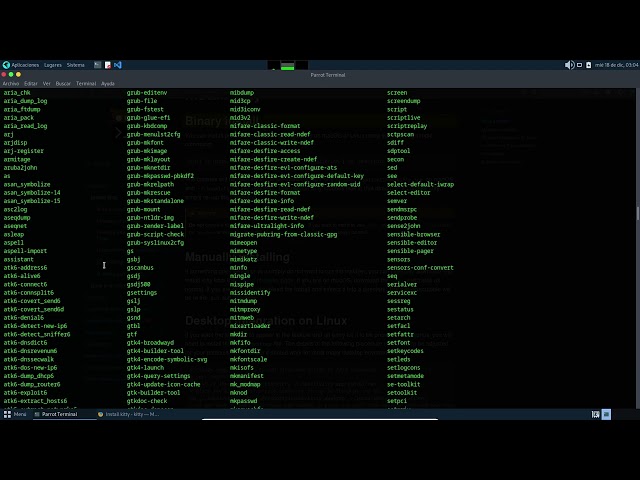The height and width of the screenshot is (480, 640).
Task: Click the text armitage
Action: 17,159
